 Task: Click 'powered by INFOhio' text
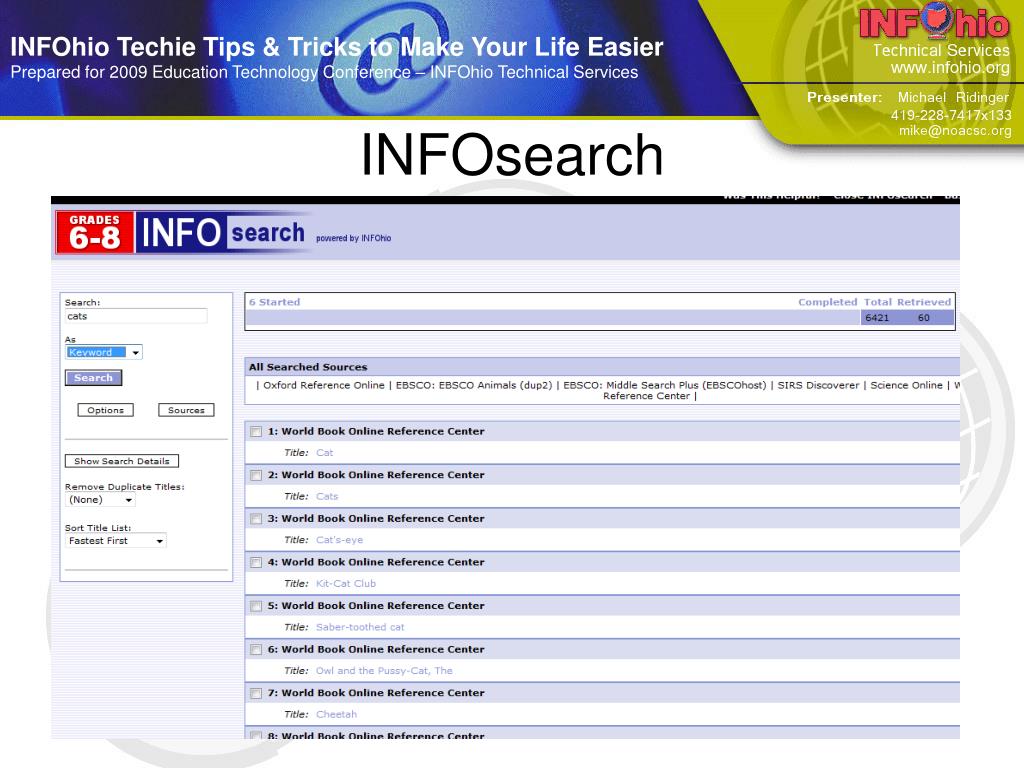point(353,238)
